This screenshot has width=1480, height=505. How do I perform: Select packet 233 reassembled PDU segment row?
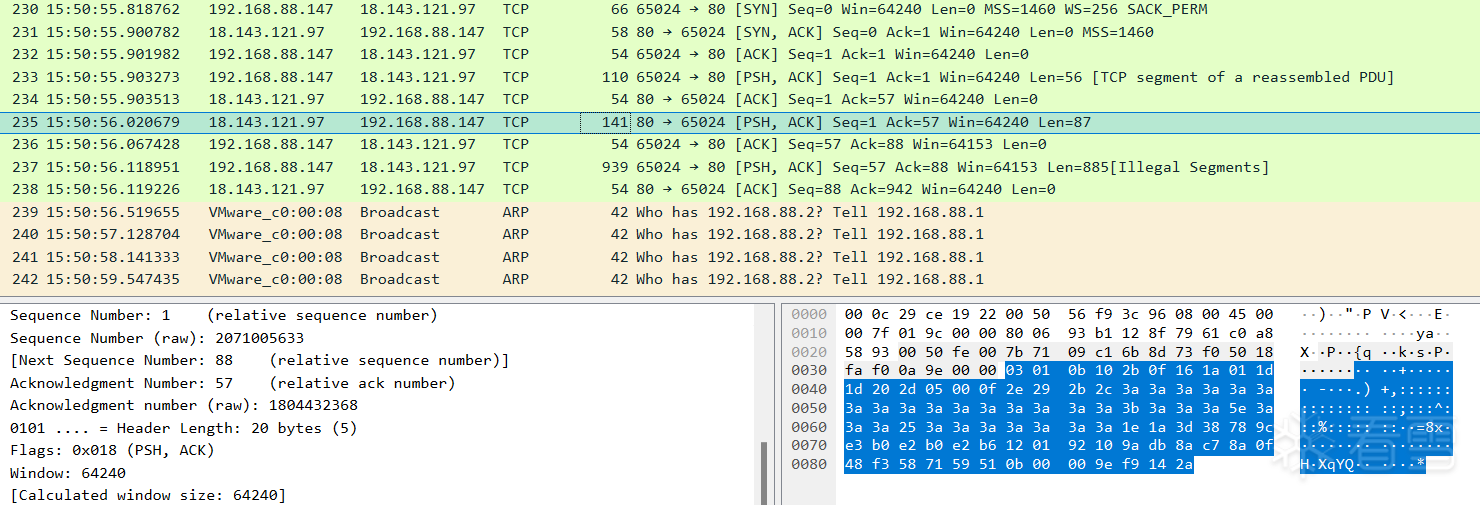740,77
